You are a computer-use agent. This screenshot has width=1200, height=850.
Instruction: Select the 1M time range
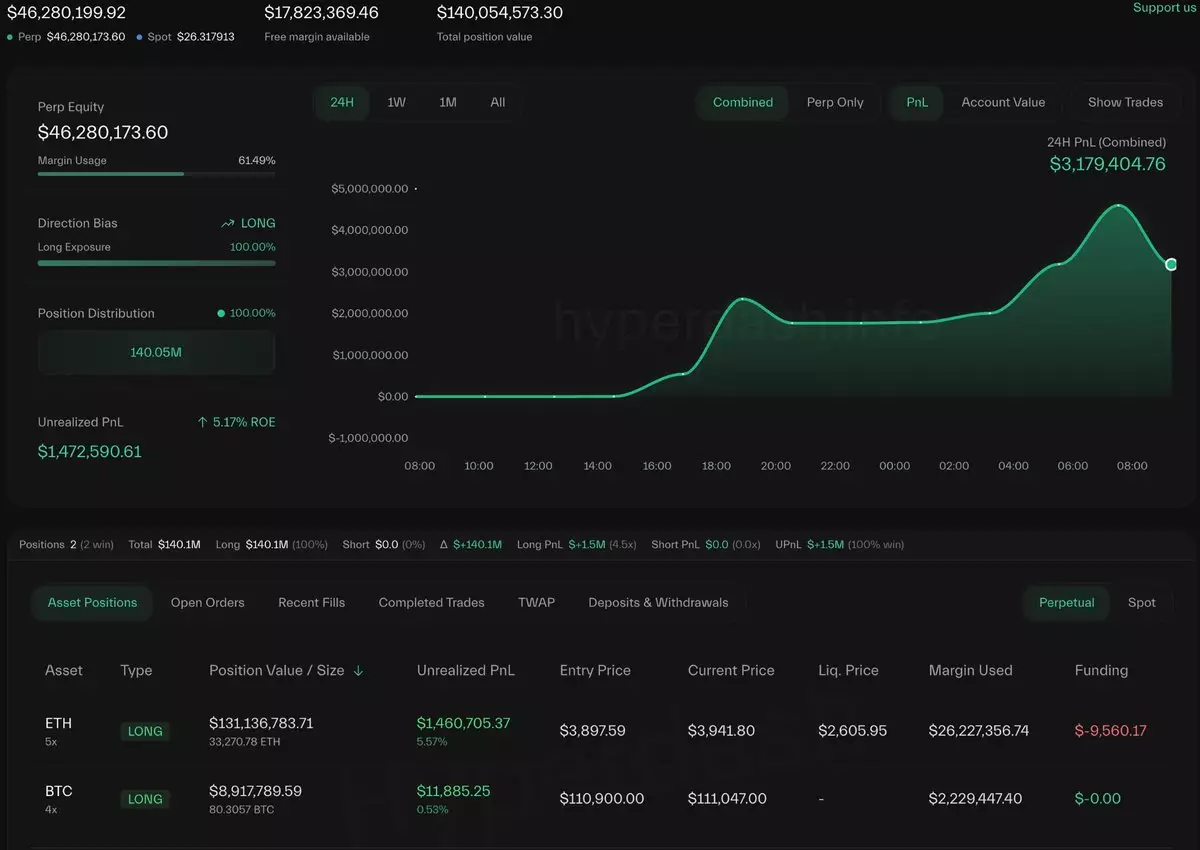[448, 102]
